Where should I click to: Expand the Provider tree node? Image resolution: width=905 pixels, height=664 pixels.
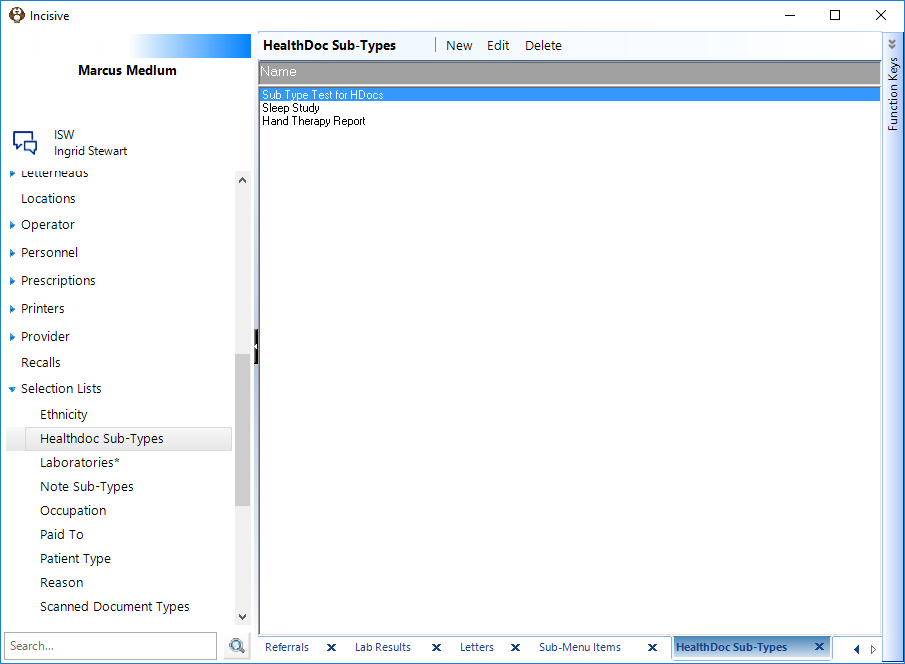(x=12, y=337)
